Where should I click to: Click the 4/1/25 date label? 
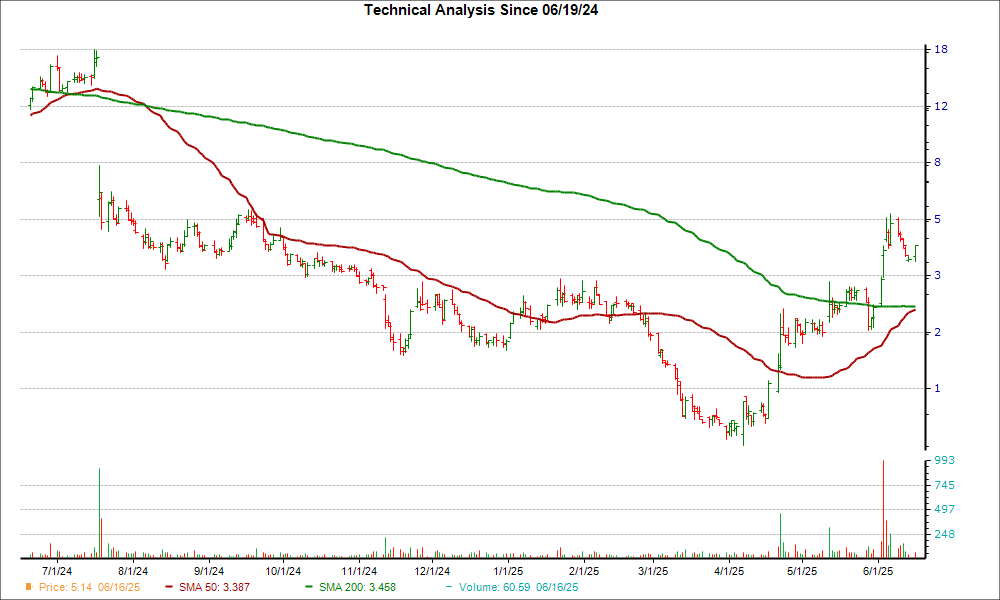pos(728,571)
